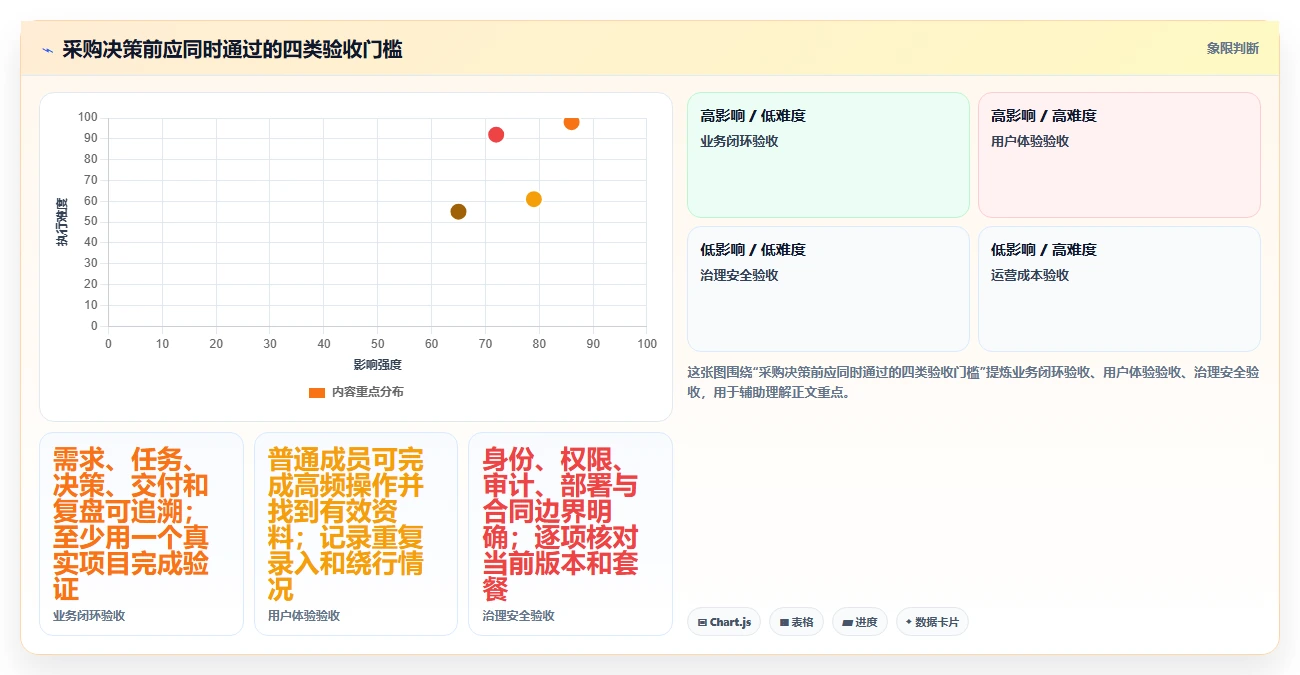The width and height of the screenshot is (1300, 675).
Task: Select the 低影响 / 高难度 quadrant card
Action: pyautogui.click(x=1119, y=289)
